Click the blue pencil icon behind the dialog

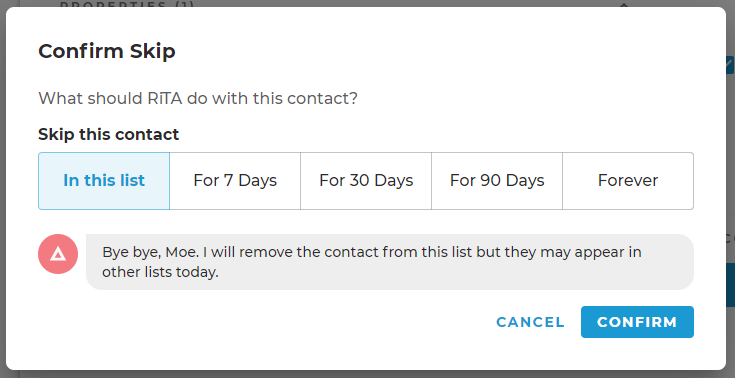pyautogui.click(x=730, y=65)
